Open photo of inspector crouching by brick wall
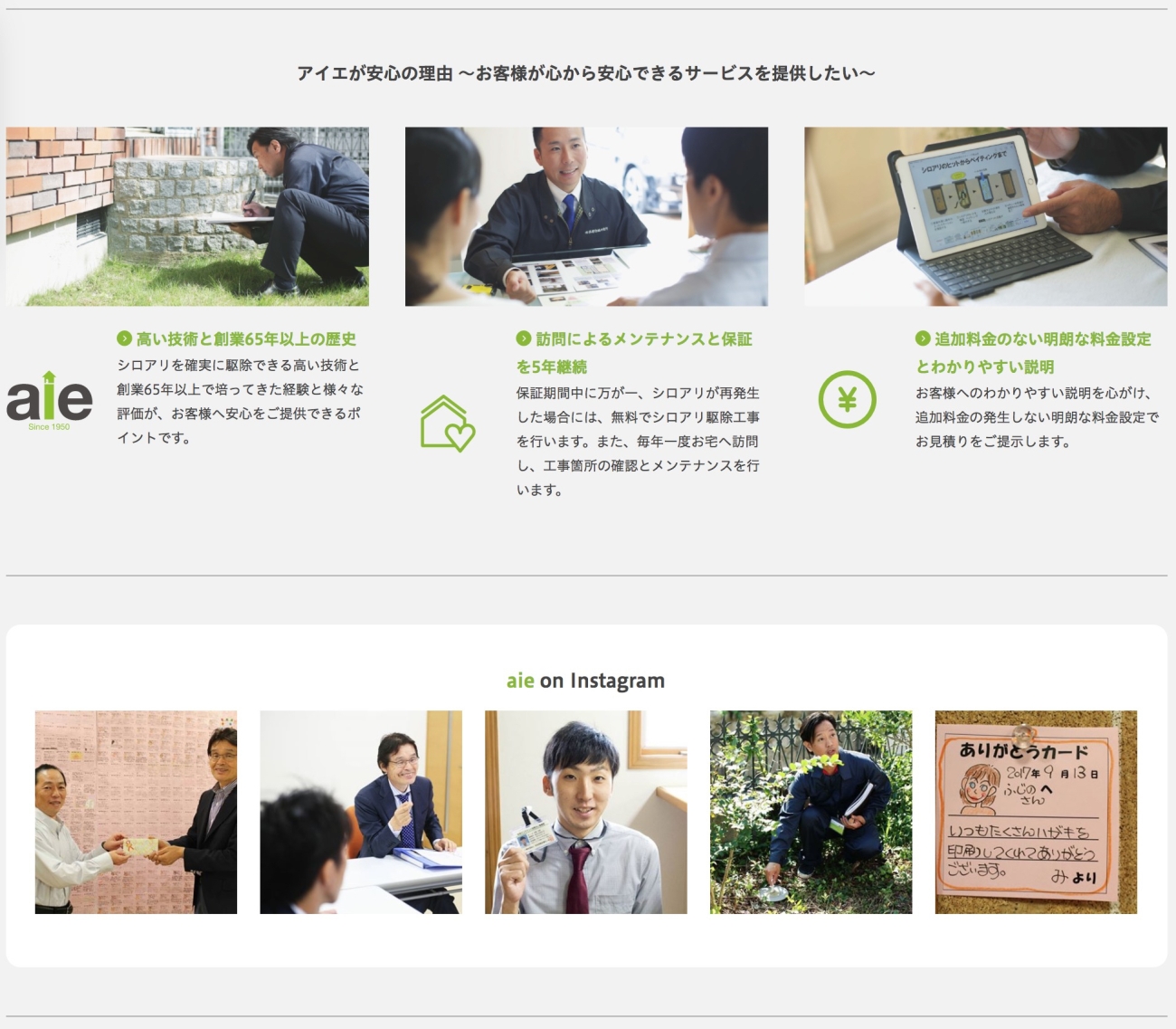The height and width of the screenshot is (1029, 1176). [187, 216]
